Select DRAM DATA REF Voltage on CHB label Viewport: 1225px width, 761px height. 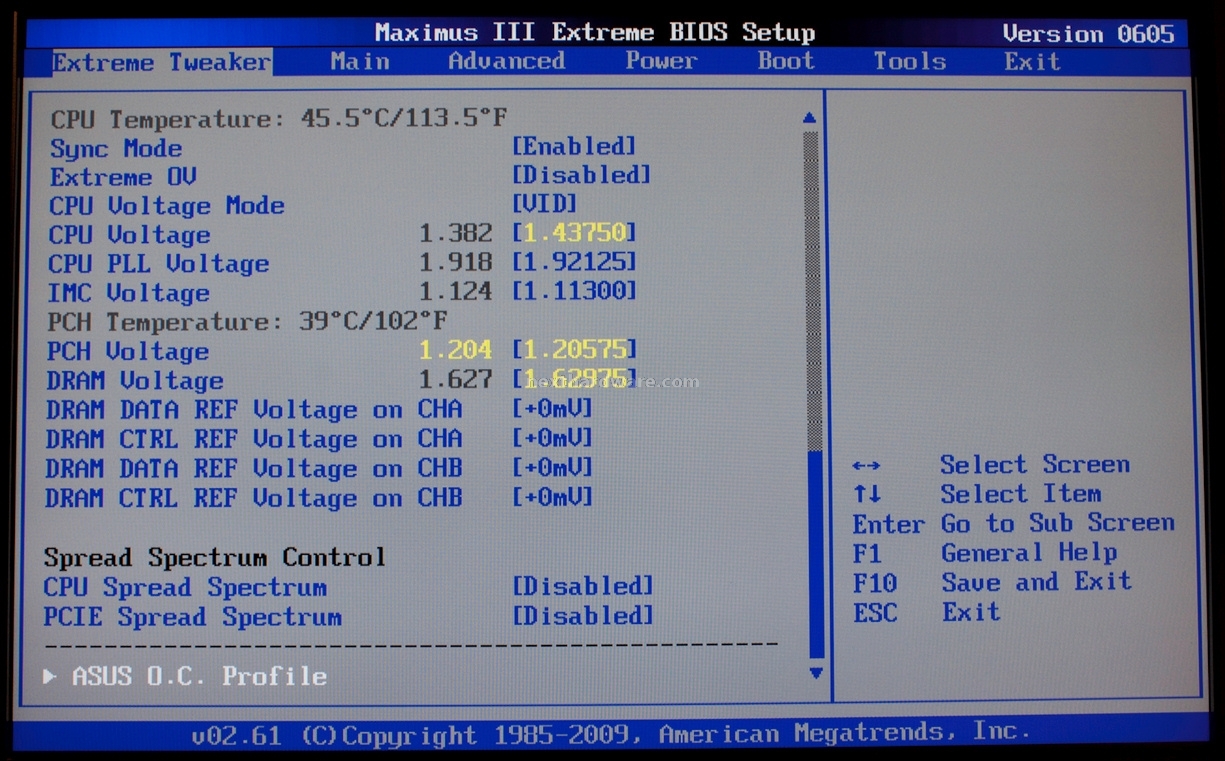coord(254,468)
